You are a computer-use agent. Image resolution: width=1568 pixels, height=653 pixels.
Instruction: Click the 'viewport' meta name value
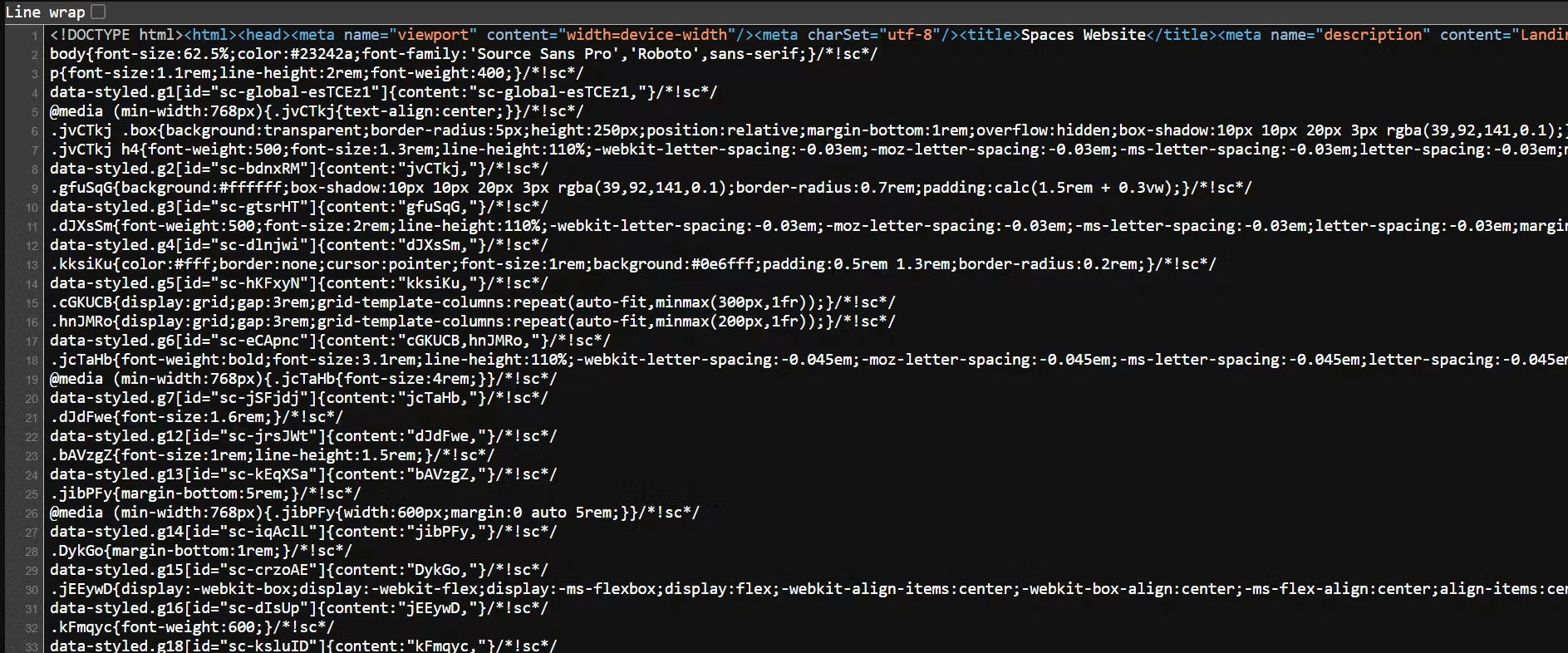tap(436, 35)
